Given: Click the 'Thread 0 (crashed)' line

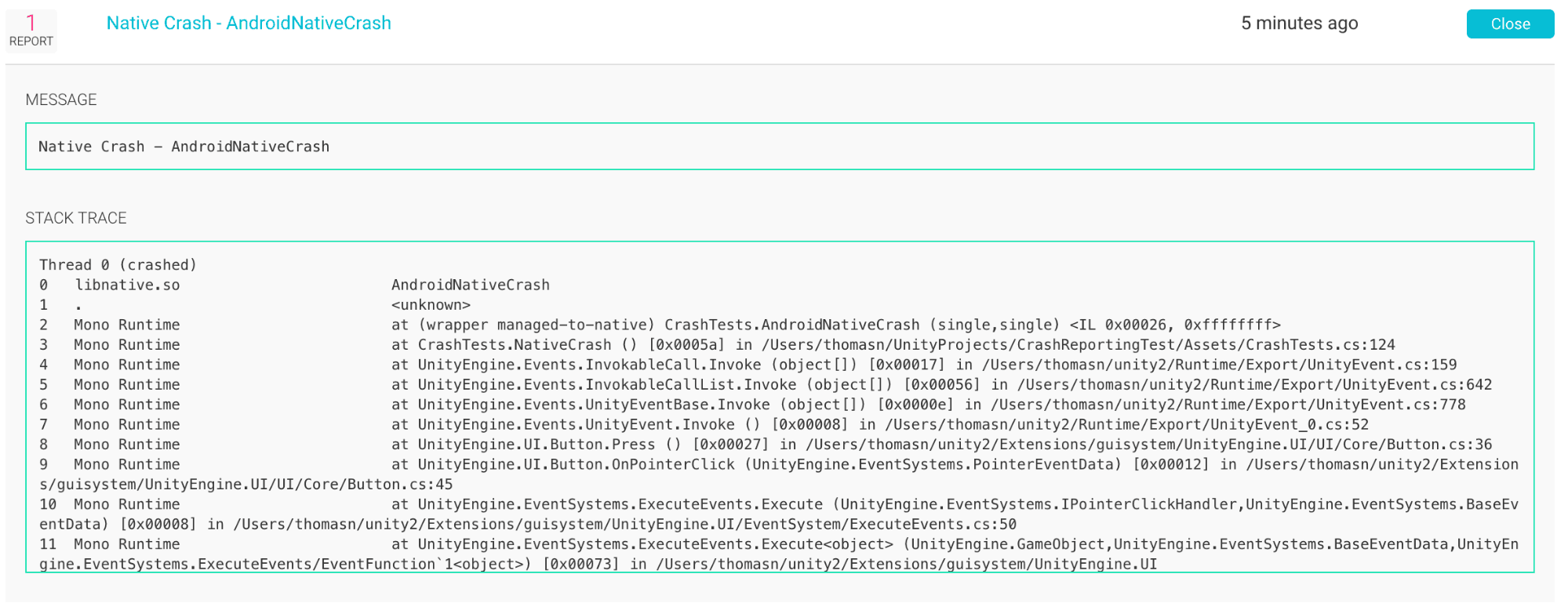Looking at the screenshot, I should click(x=118, y=265).
